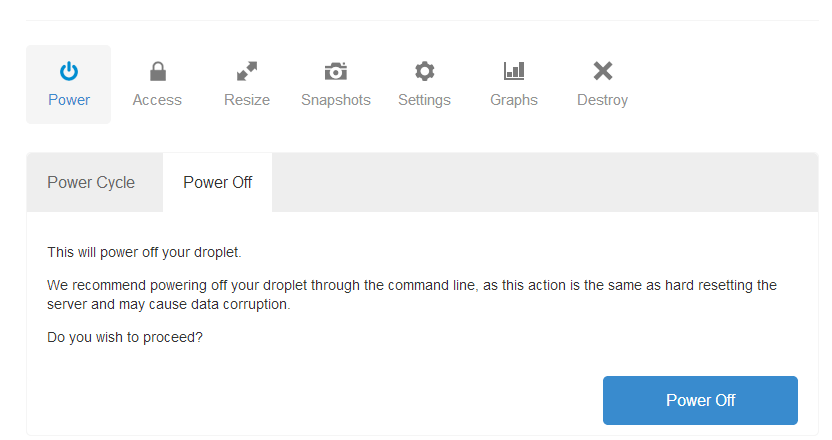Click the Destroy X icon

pos(602,71)
